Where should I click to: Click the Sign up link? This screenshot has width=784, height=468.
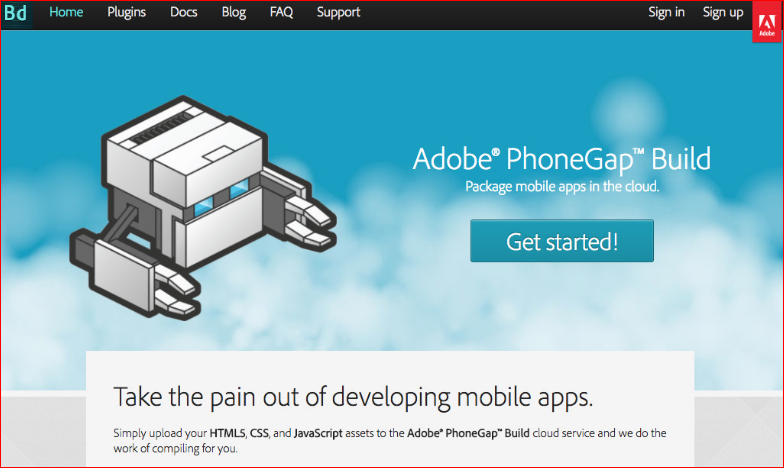point(722,12)
